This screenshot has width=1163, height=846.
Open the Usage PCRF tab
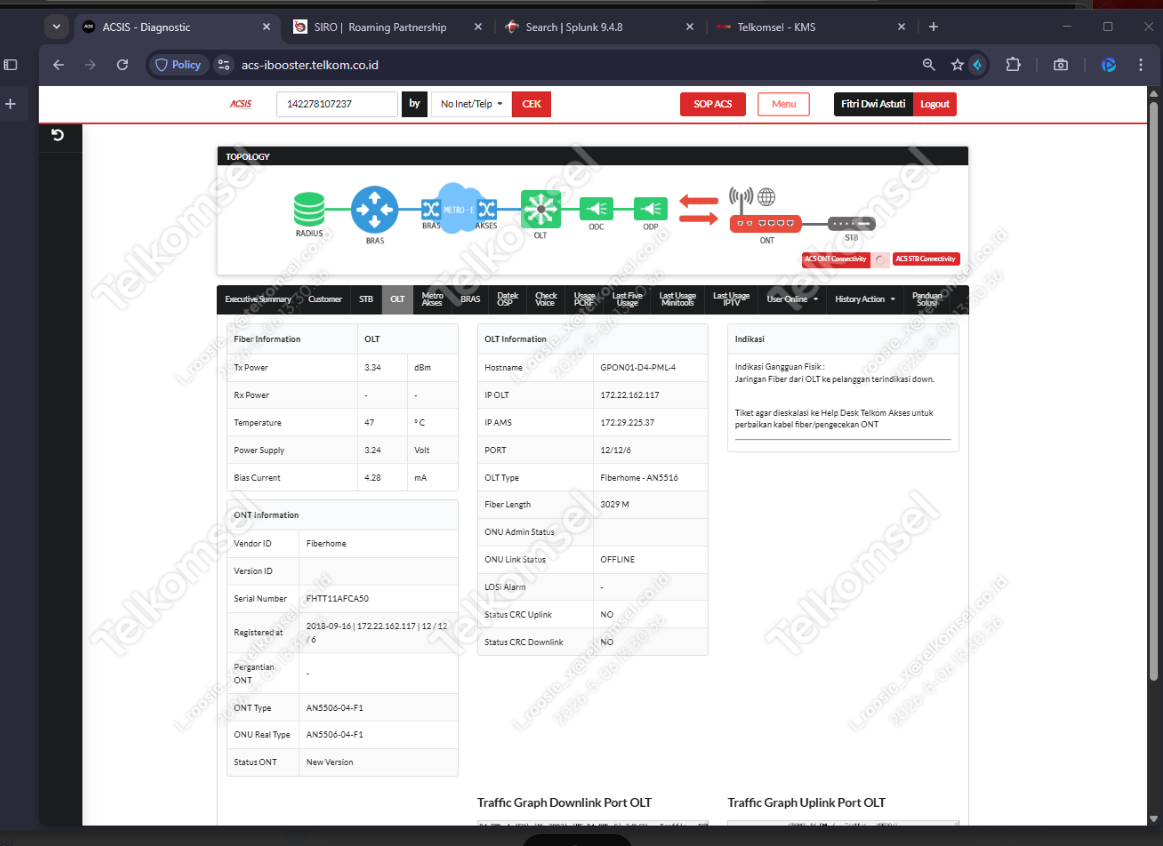tap(584, 300)
